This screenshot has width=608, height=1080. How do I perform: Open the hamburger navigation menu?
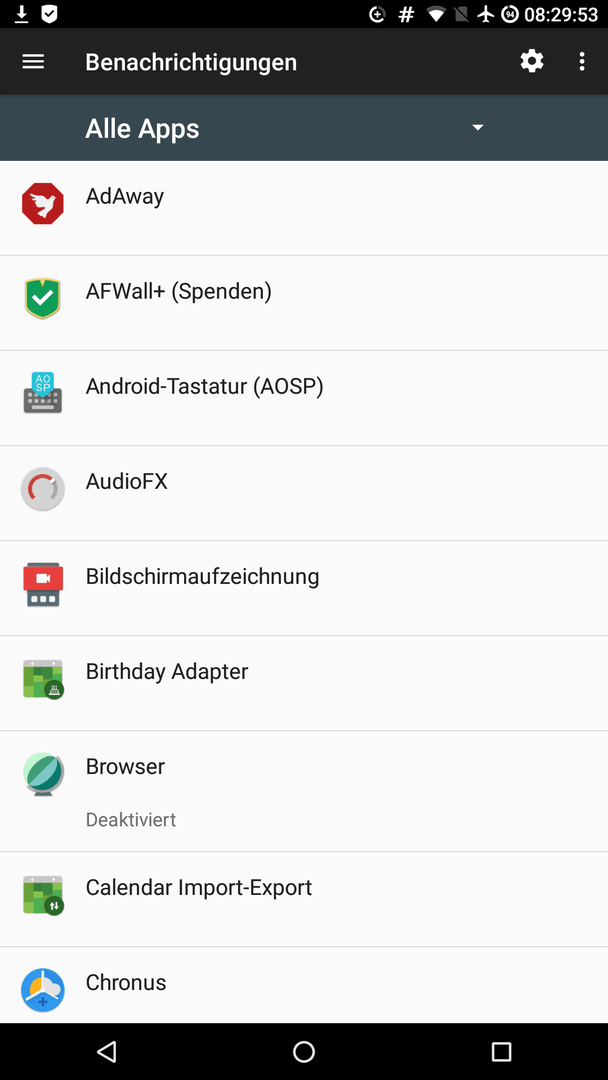point(33,62)
